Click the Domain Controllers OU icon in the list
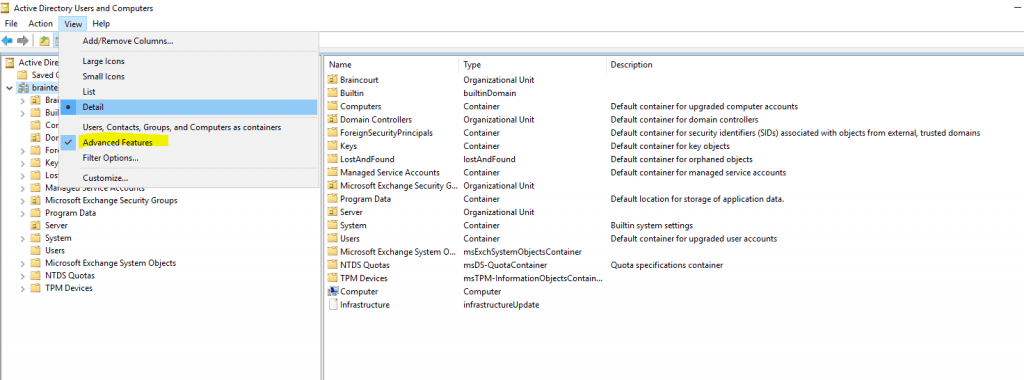The height and width of the screenshot is (380, 1024). [332, 119]
